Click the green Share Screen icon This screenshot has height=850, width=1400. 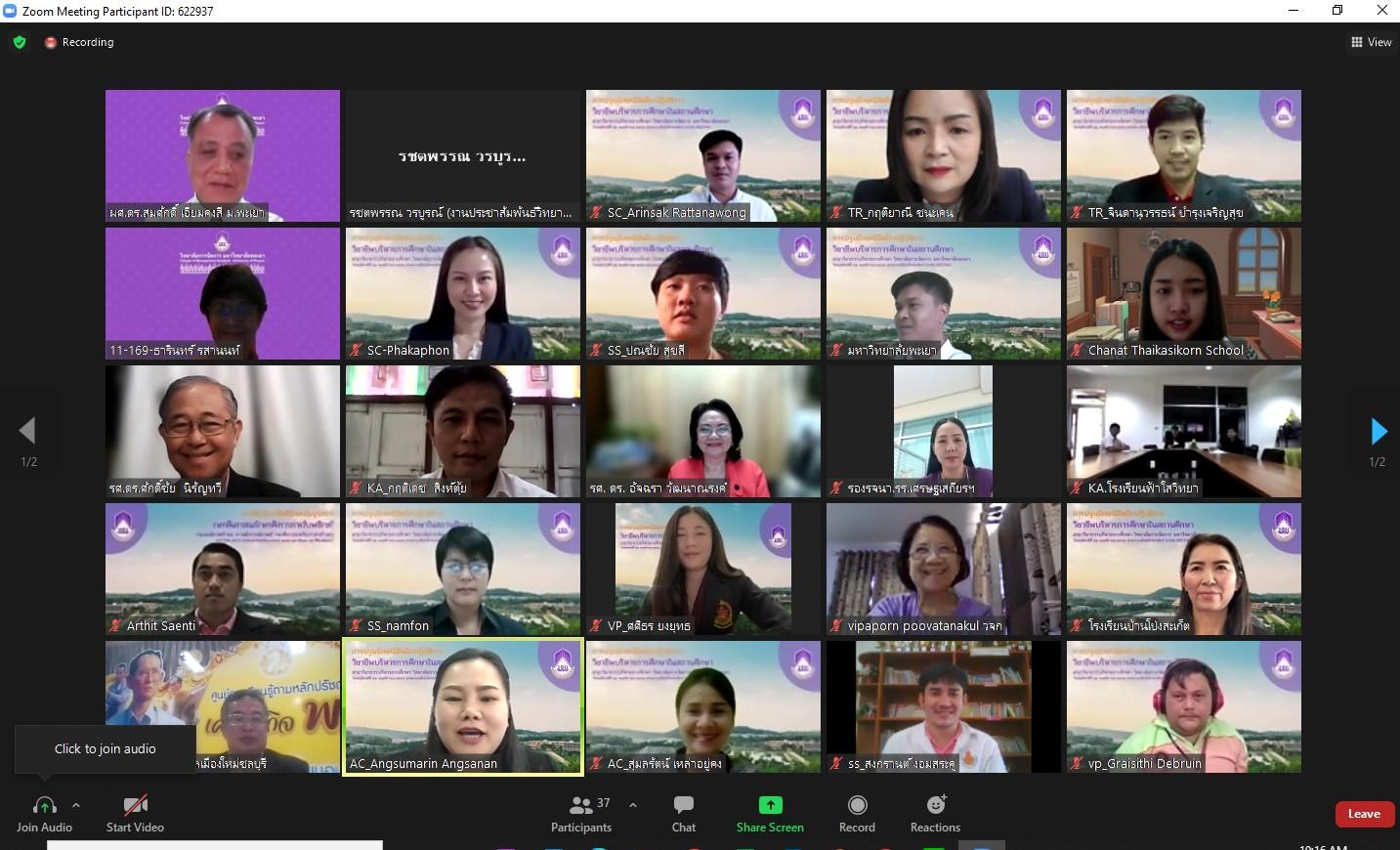pyautogui.click(x=770, y=805)
